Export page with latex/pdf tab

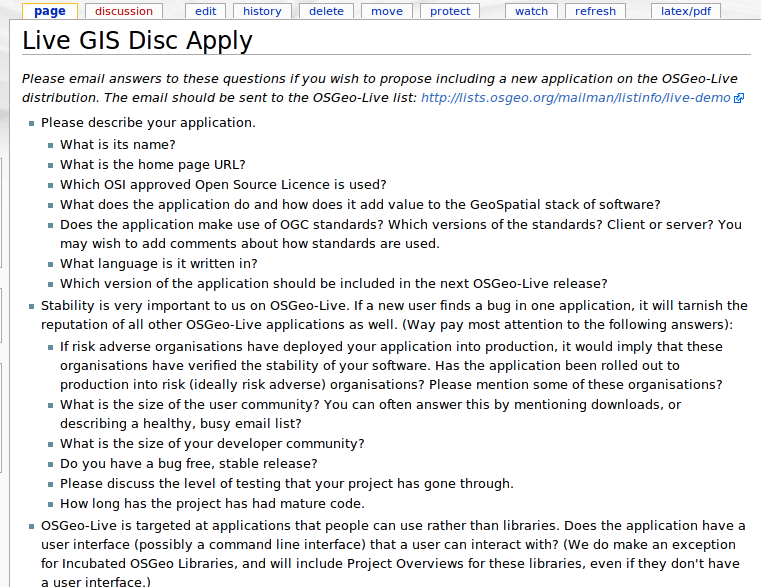point(686,11)
